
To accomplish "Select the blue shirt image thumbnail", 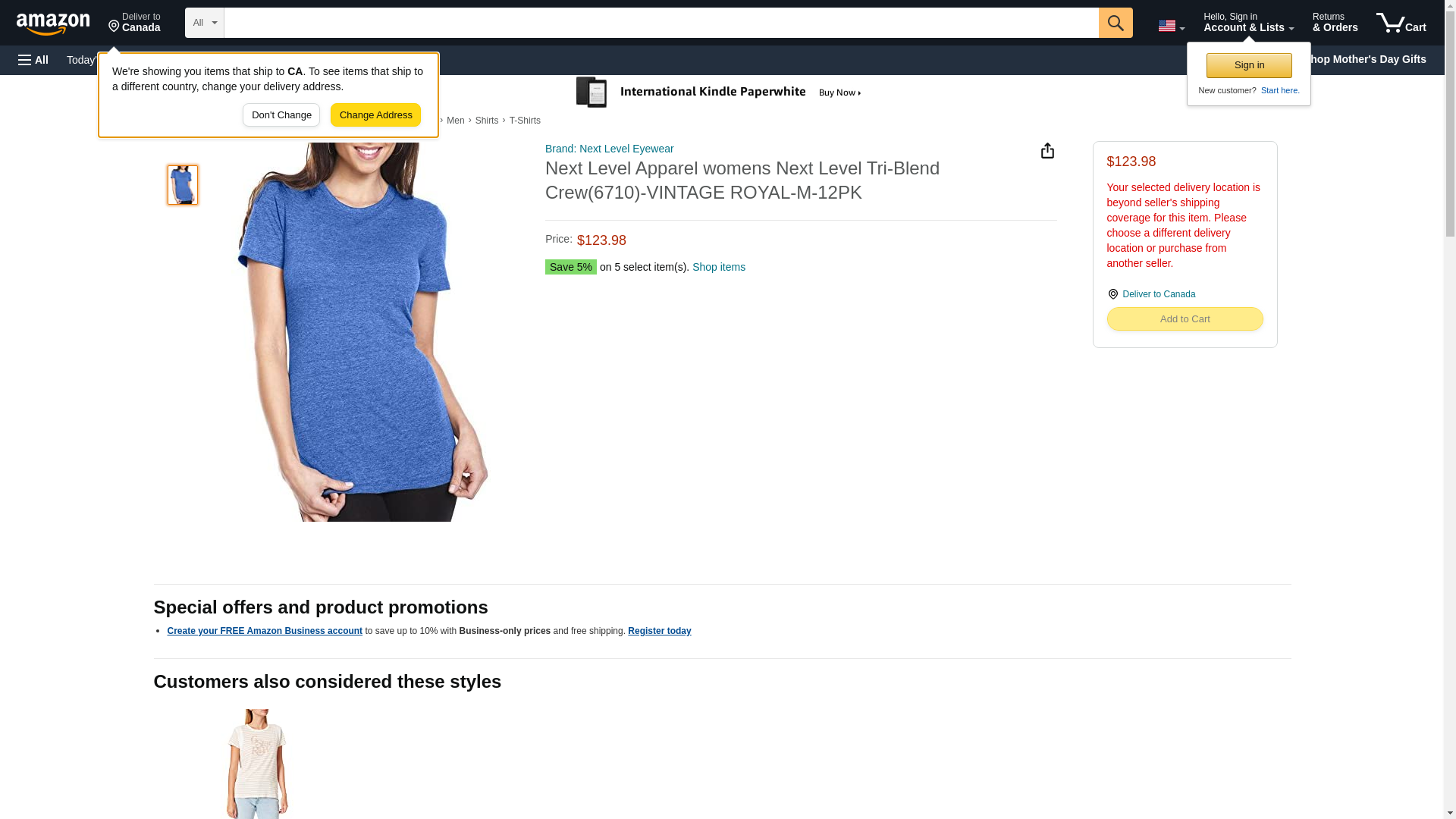I will (183, 185).
